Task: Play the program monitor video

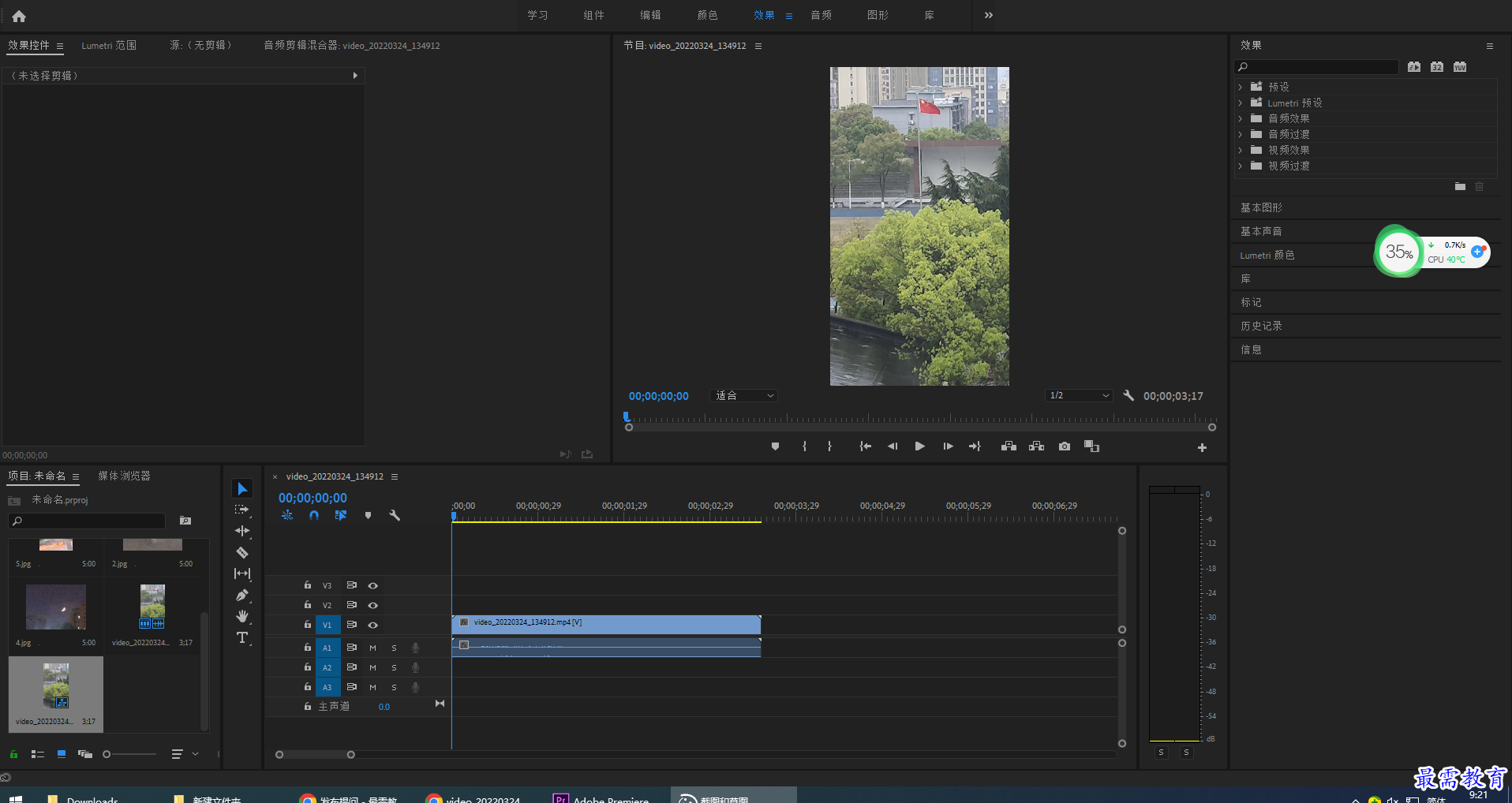Action: (x=920, y=446)
